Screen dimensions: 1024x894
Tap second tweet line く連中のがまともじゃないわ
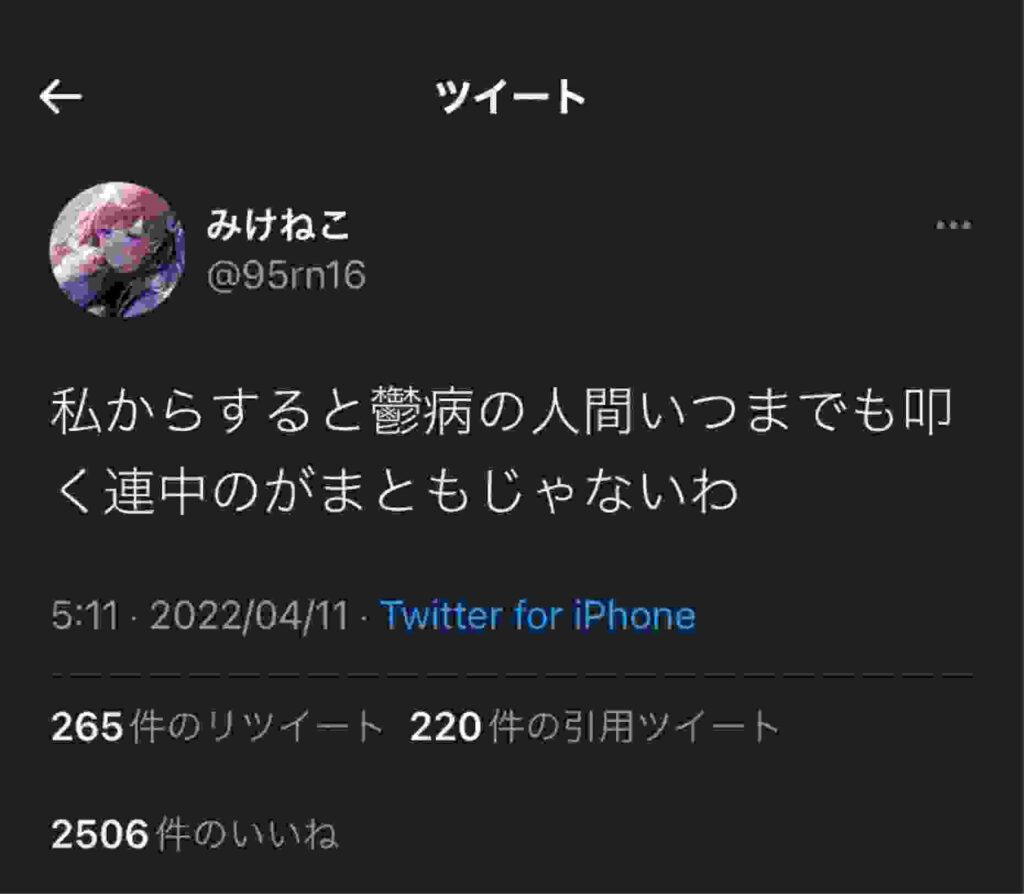396,491
